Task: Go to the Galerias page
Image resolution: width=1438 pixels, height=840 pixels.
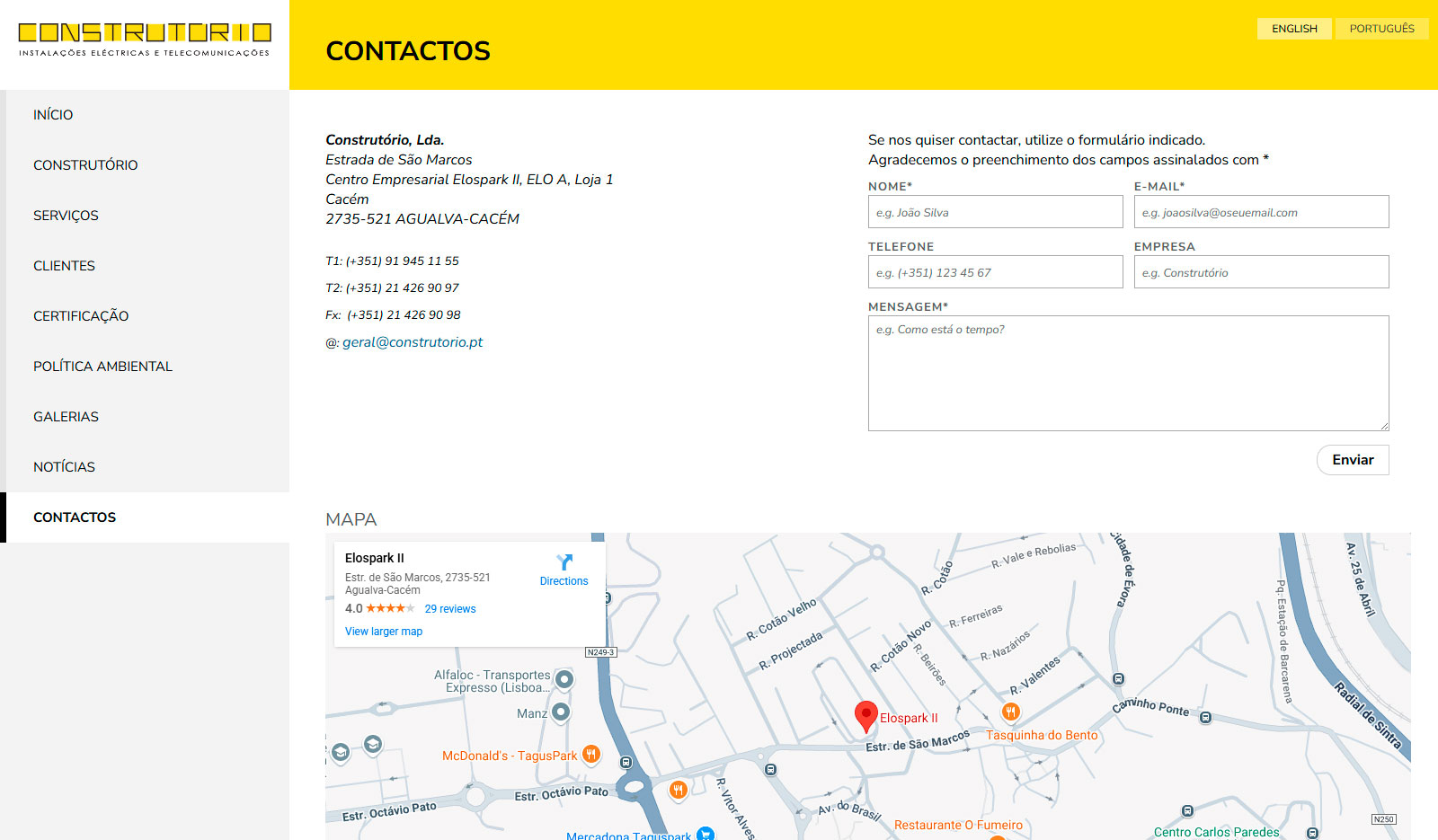Action: pyautogui.click(x=66, y=417)
